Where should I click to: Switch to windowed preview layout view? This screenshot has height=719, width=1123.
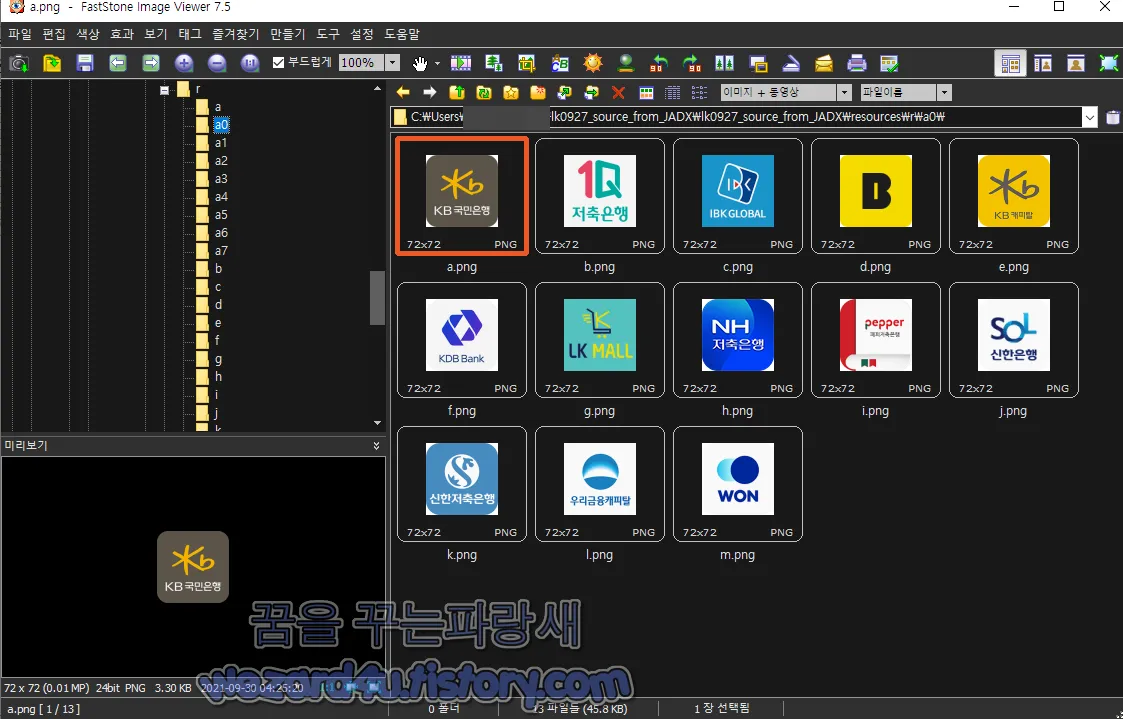point(1043,64)
